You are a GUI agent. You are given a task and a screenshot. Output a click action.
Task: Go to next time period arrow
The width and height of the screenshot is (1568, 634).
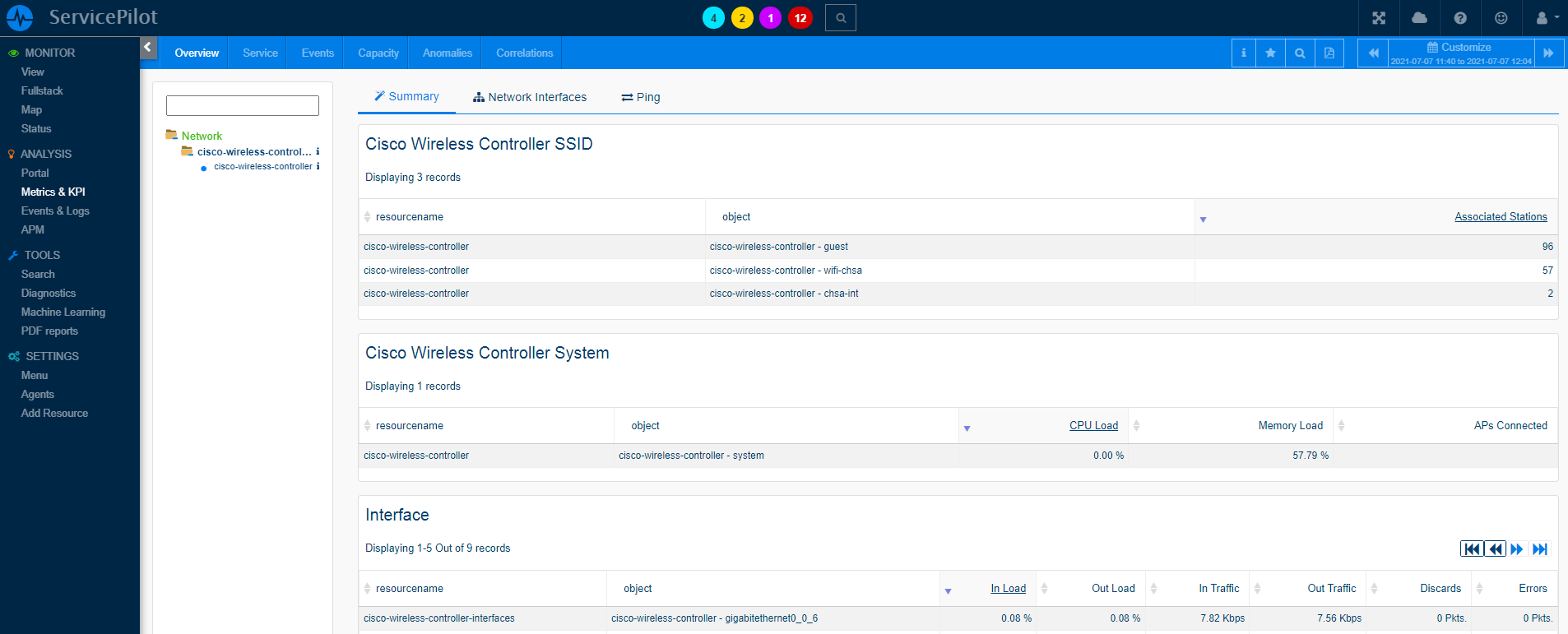pos(1549,53)
